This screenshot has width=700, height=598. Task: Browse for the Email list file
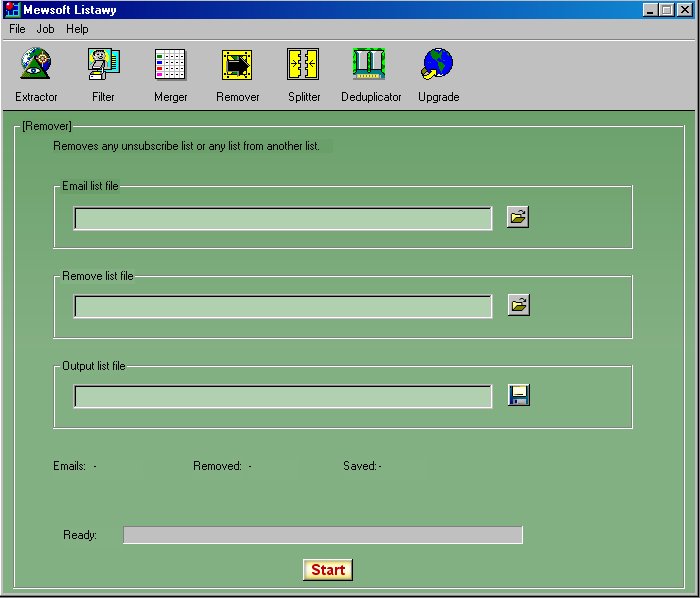(x=518, y=217)
